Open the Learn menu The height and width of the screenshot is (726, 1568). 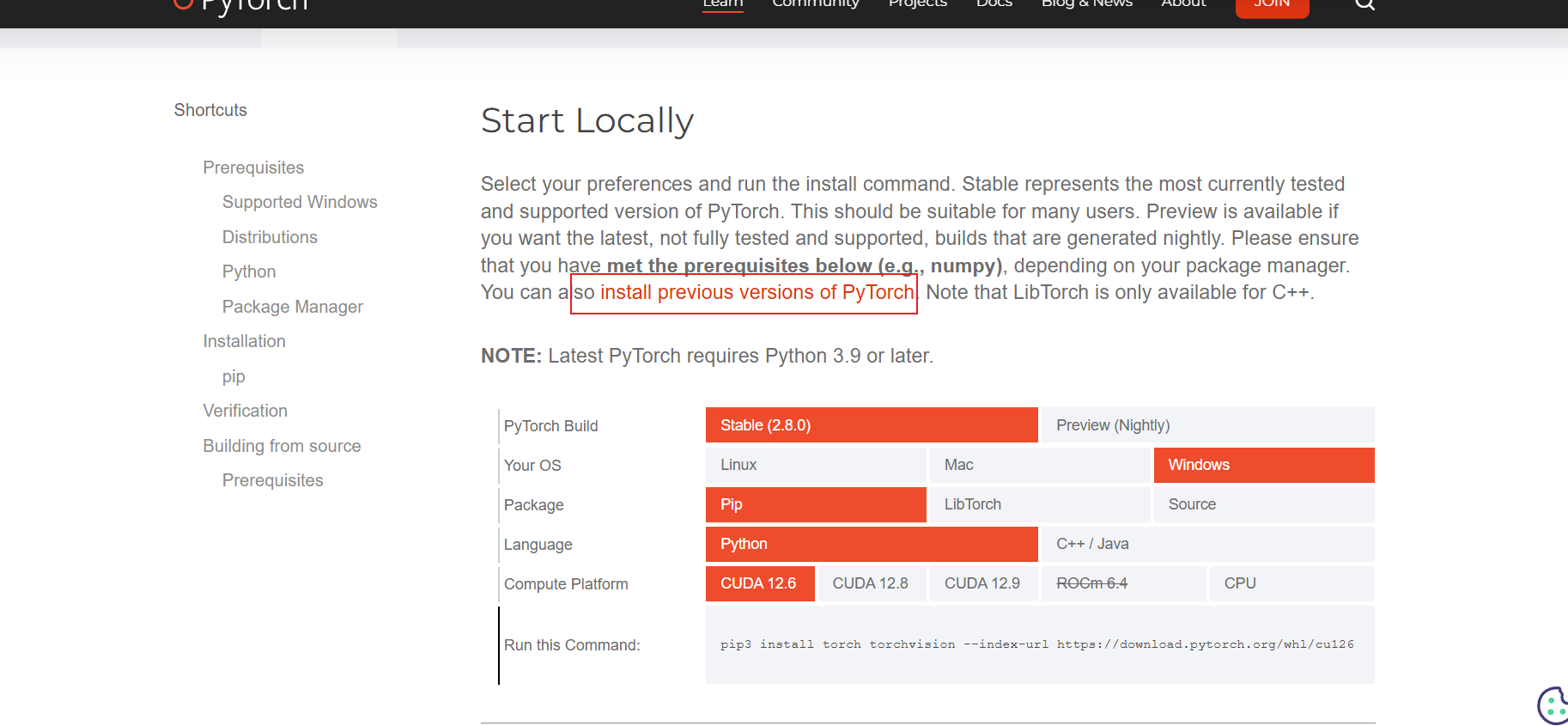tap(722, 4)
